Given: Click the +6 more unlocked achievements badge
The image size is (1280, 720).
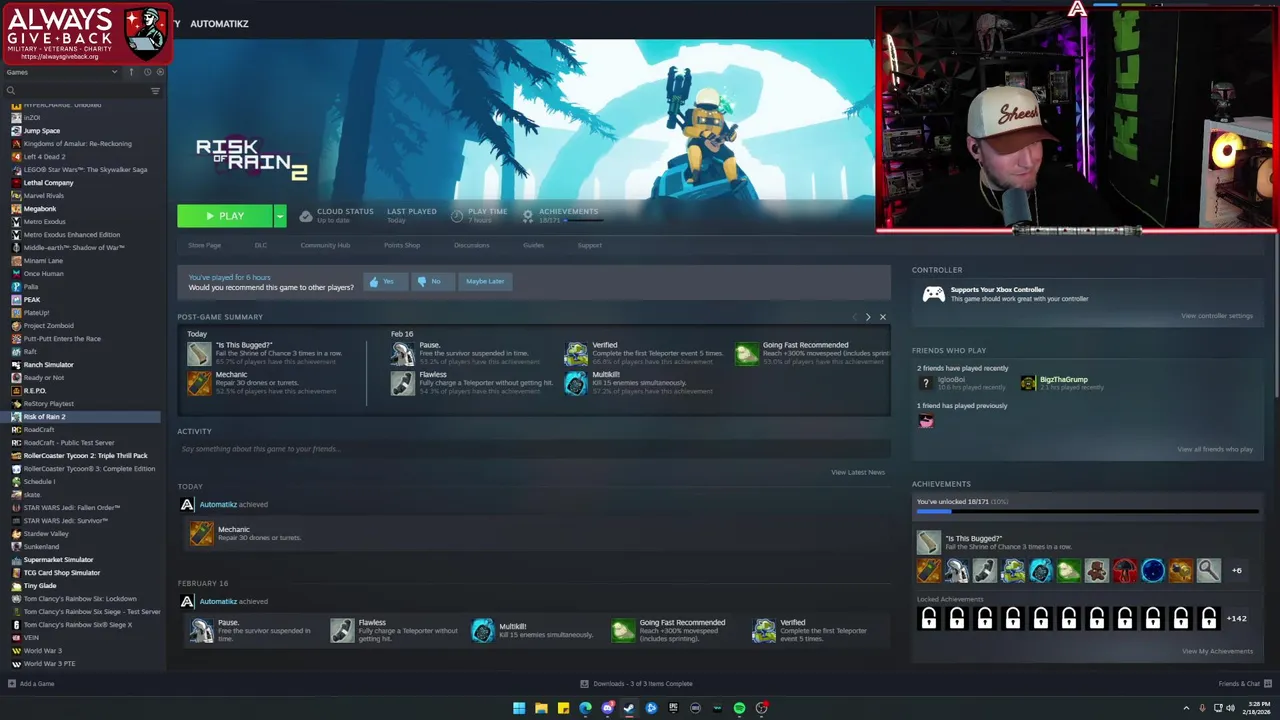Looking at the screenshot, I should 1237,571.
